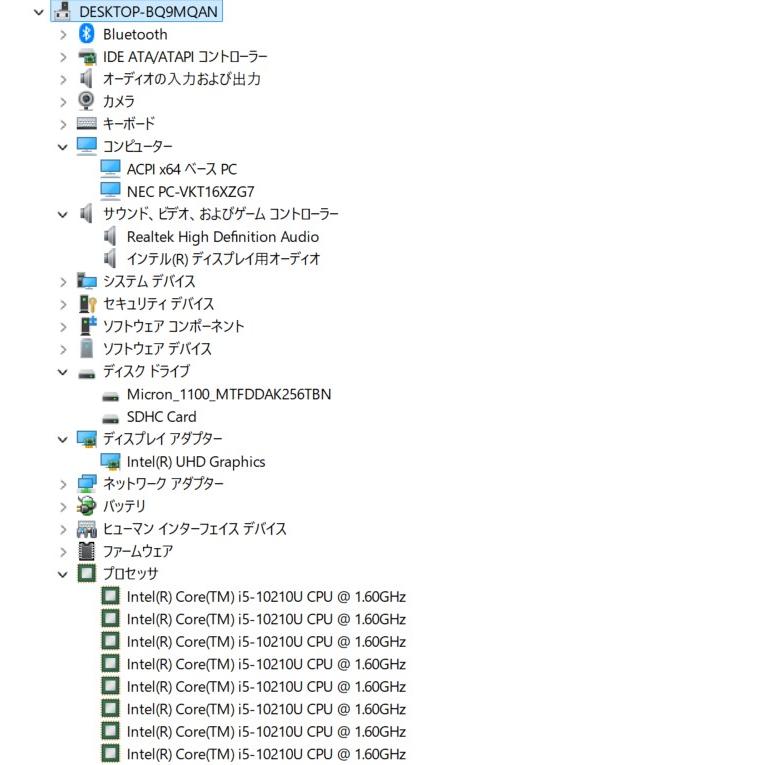The height and width of the screenshot is (765, 765).
Task: Expand the キーボード category
Action: click(x=63, y=124)
